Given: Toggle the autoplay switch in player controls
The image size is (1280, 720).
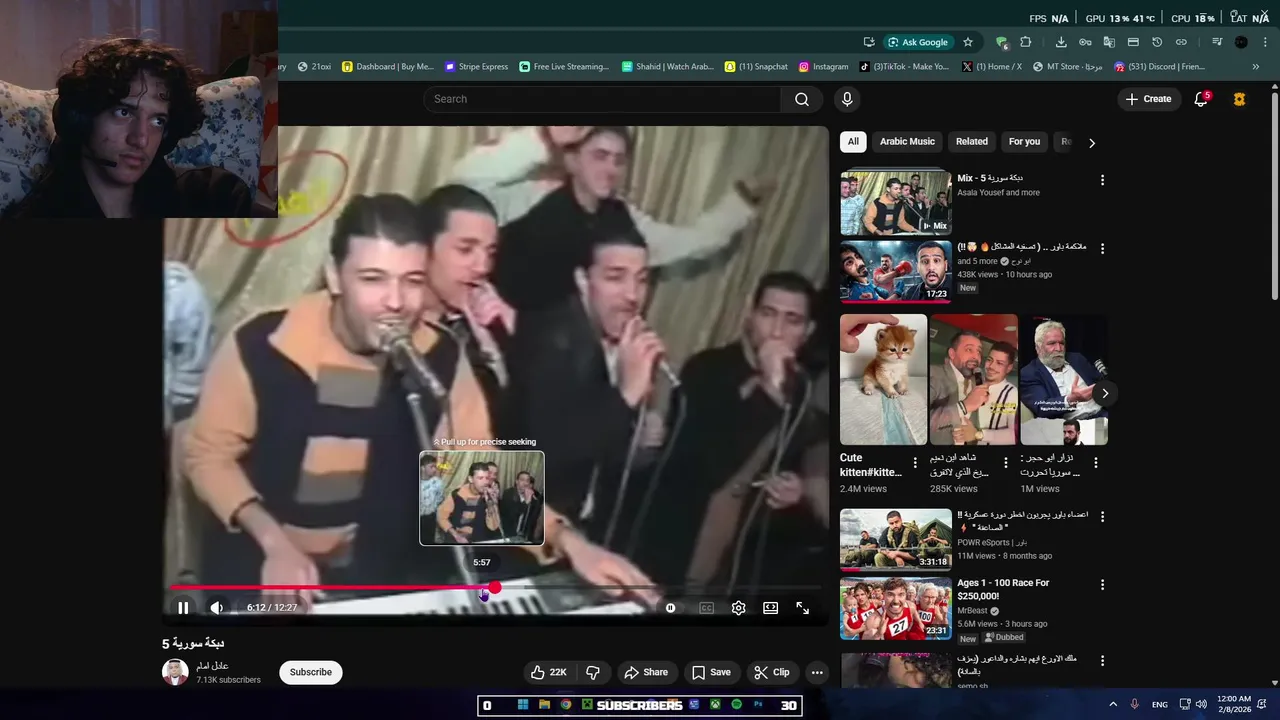Looking at the screenshot, I should click(x=670, y=607).
